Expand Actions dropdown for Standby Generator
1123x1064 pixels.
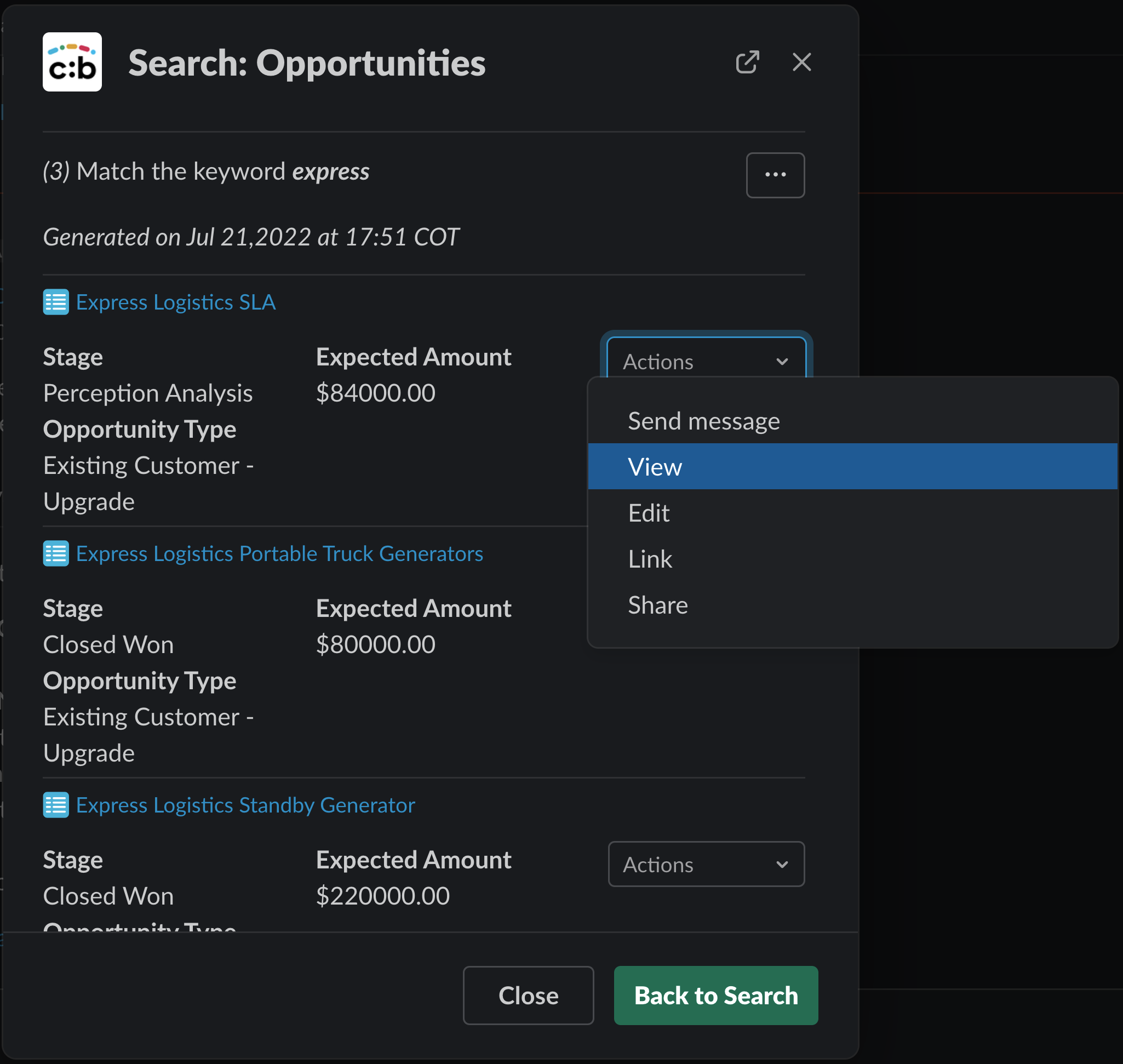click(x=706, y=864)
